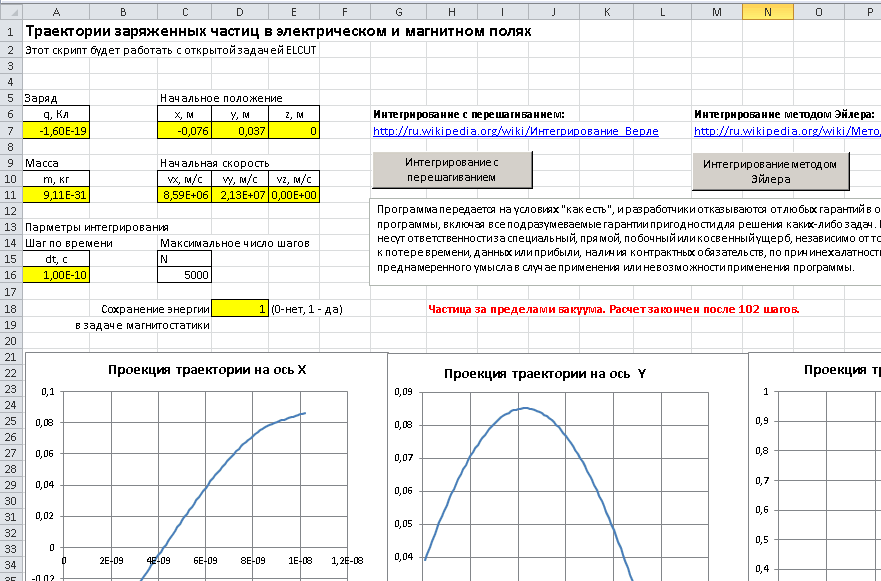The height and width of the screenshot is (581, 881).
Task: Open the Wikipedia Интегрирование_Верле link
Action: point(515,131)
